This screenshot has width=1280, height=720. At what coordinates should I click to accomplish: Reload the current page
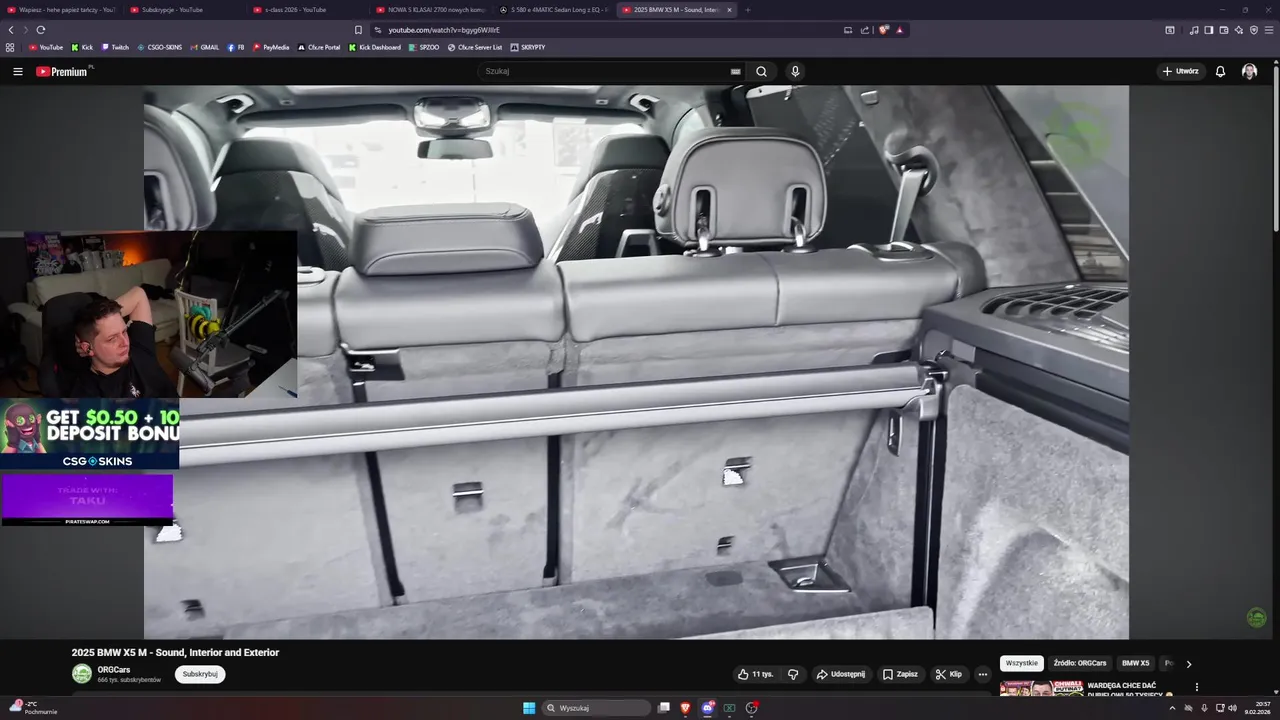(41, 30)
